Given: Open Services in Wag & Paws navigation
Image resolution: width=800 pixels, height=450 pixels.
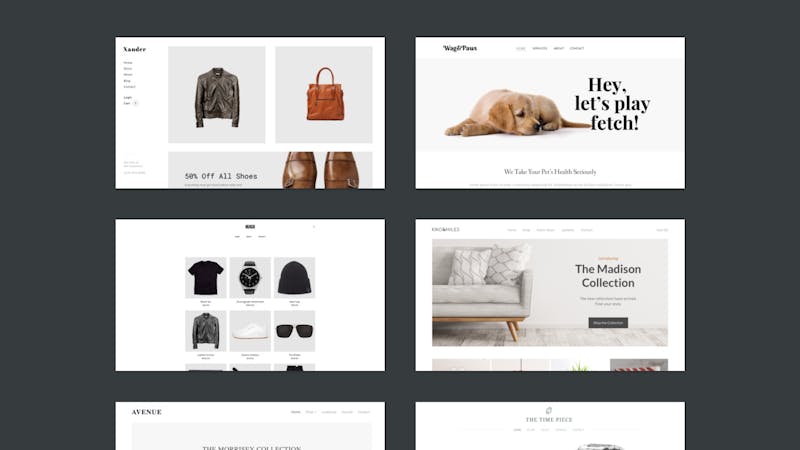Looking at the screenshot, I should point(539,48).
